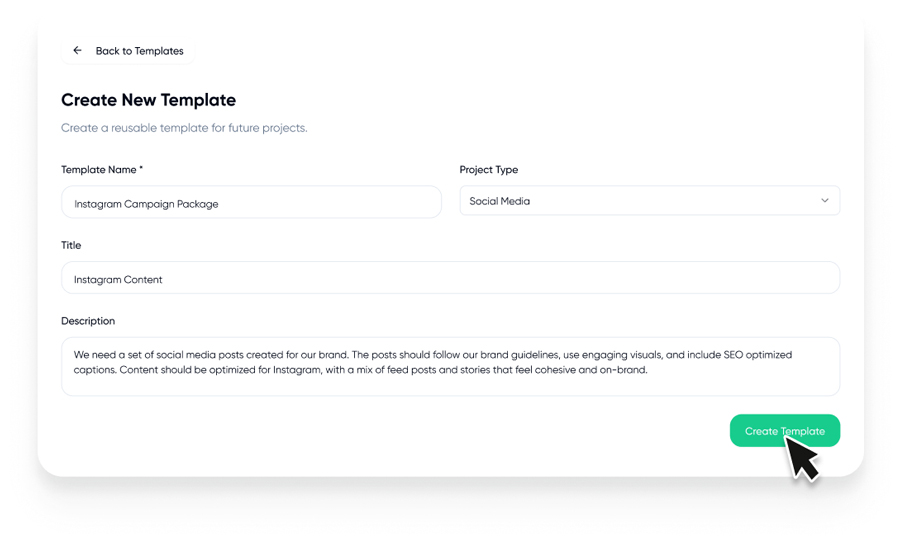Image resolution: width=900 pixels, height=549 pixels.
Task: Click the Title field label
Action: click(x=71, y=245)
